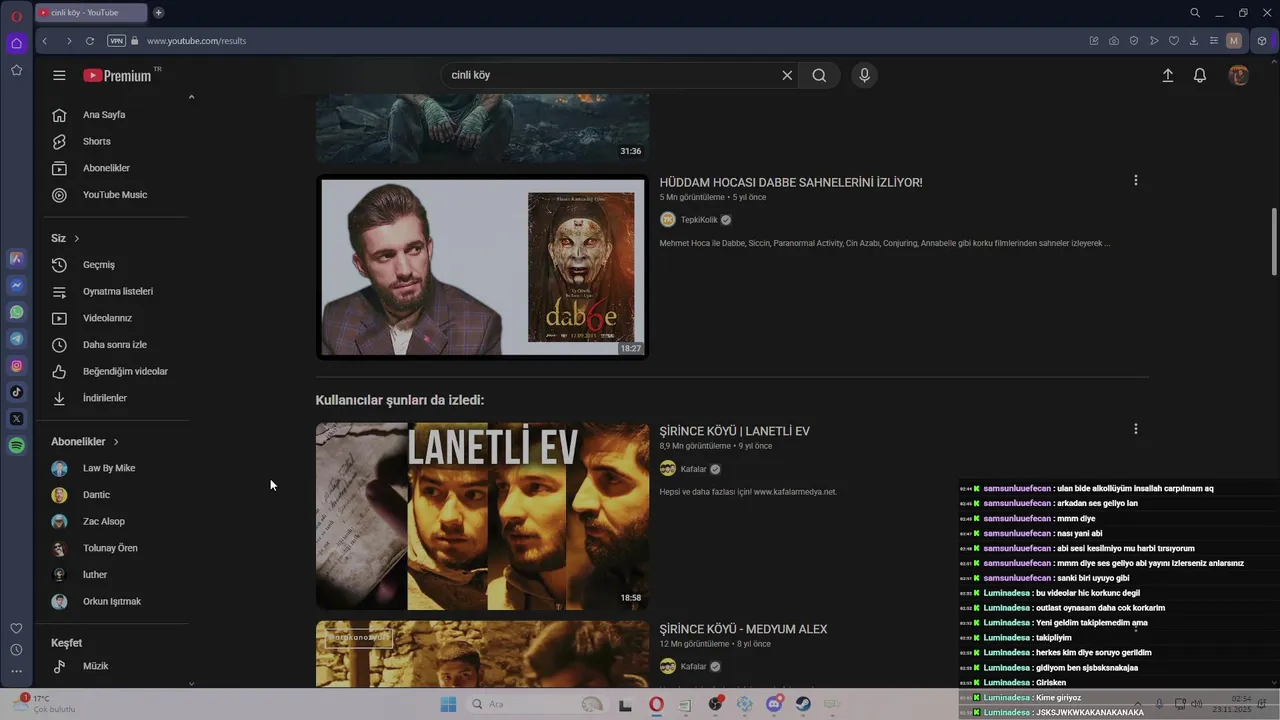Viewport: 1280px width, 720px height.
Task: Open HÜDDAM HOCASI DABBE SAHNELERİNİ İZLİYOR title
Action: [x=791, y=182]
